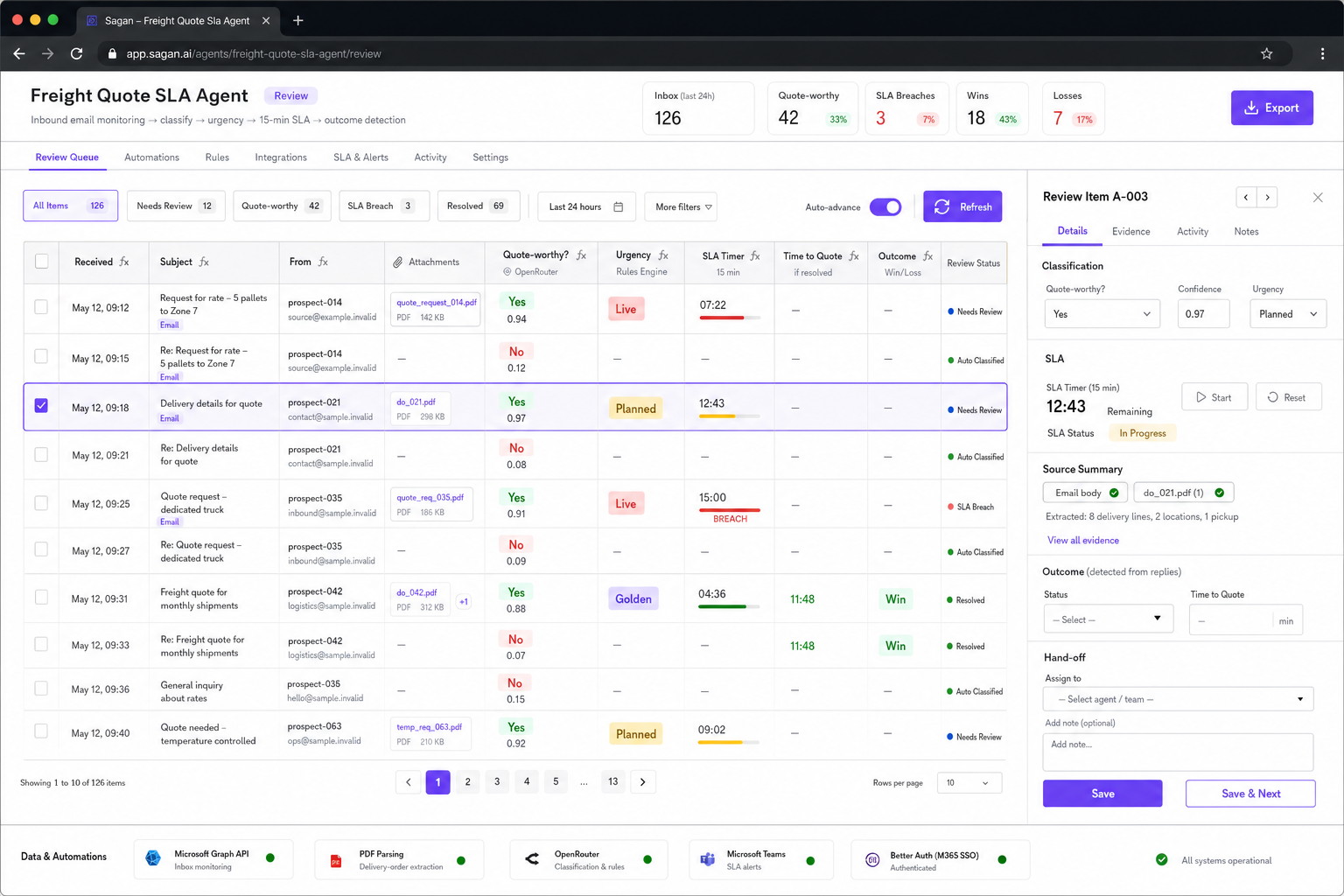
Task: Click the 04:36 green SLA progress bar
Action: click(730, 606)
